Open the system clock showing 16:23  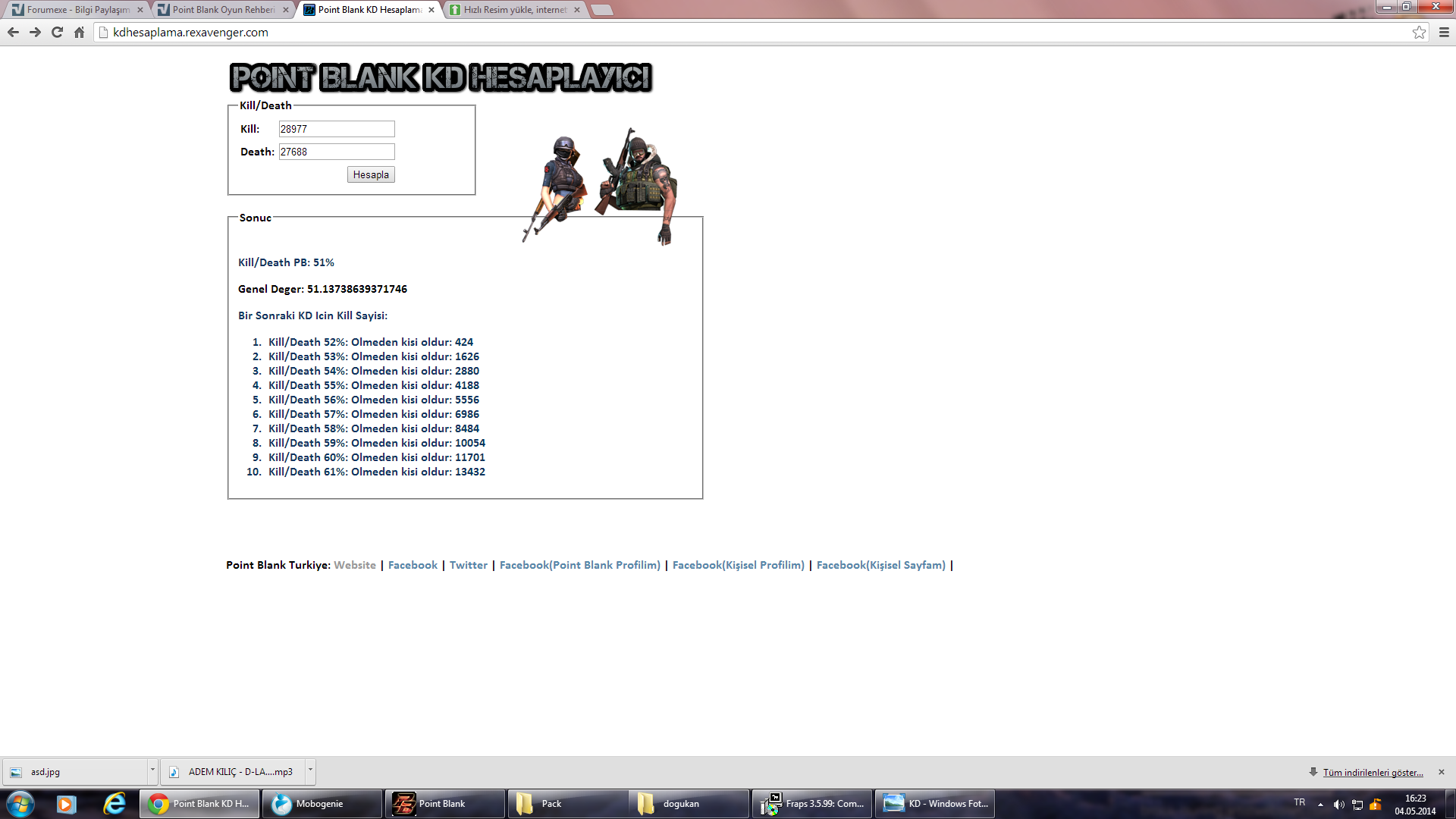[x=1415, y=805]
